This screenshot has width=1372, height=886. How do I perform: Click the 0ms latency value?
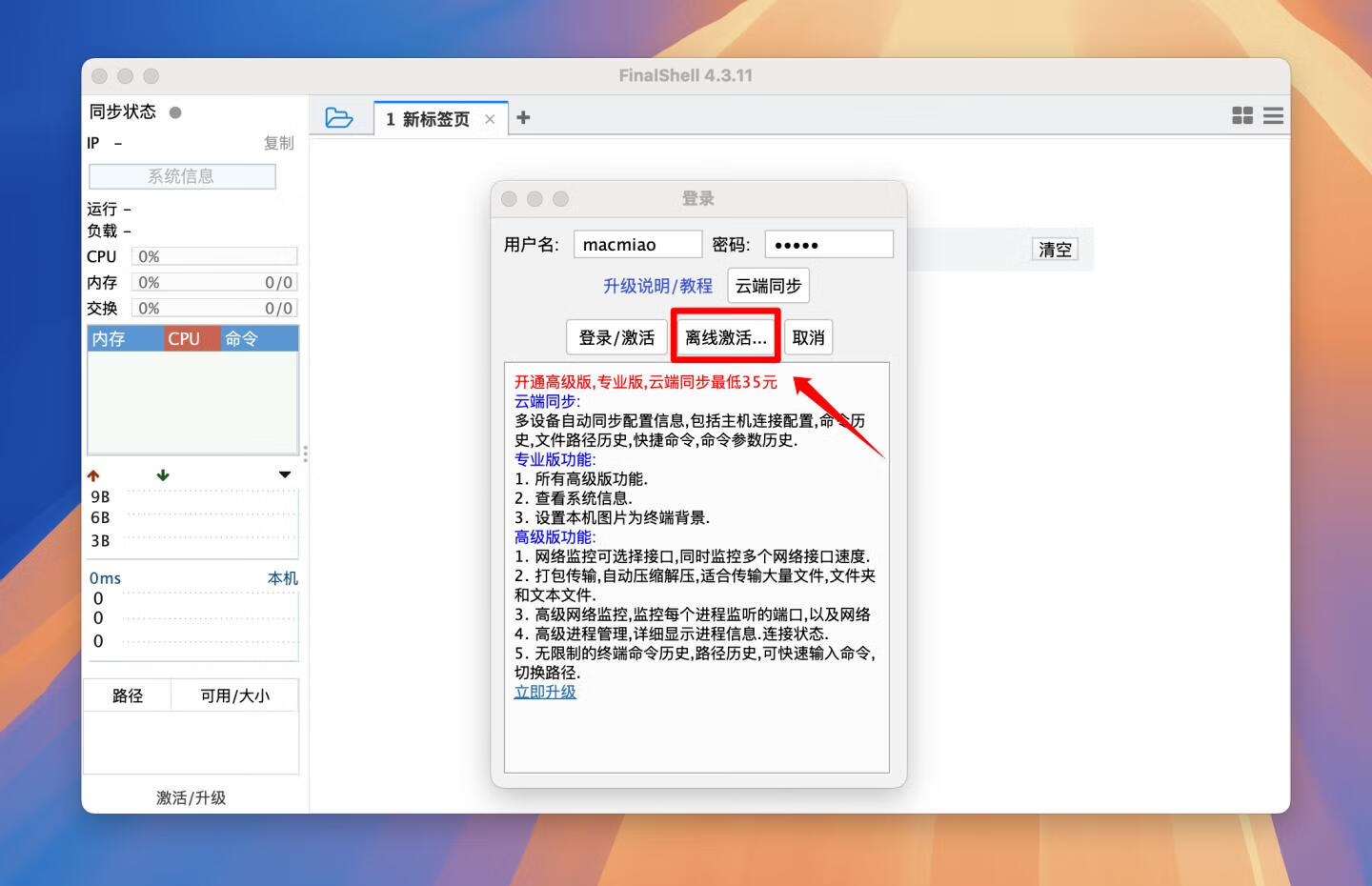tap(105, 578)
